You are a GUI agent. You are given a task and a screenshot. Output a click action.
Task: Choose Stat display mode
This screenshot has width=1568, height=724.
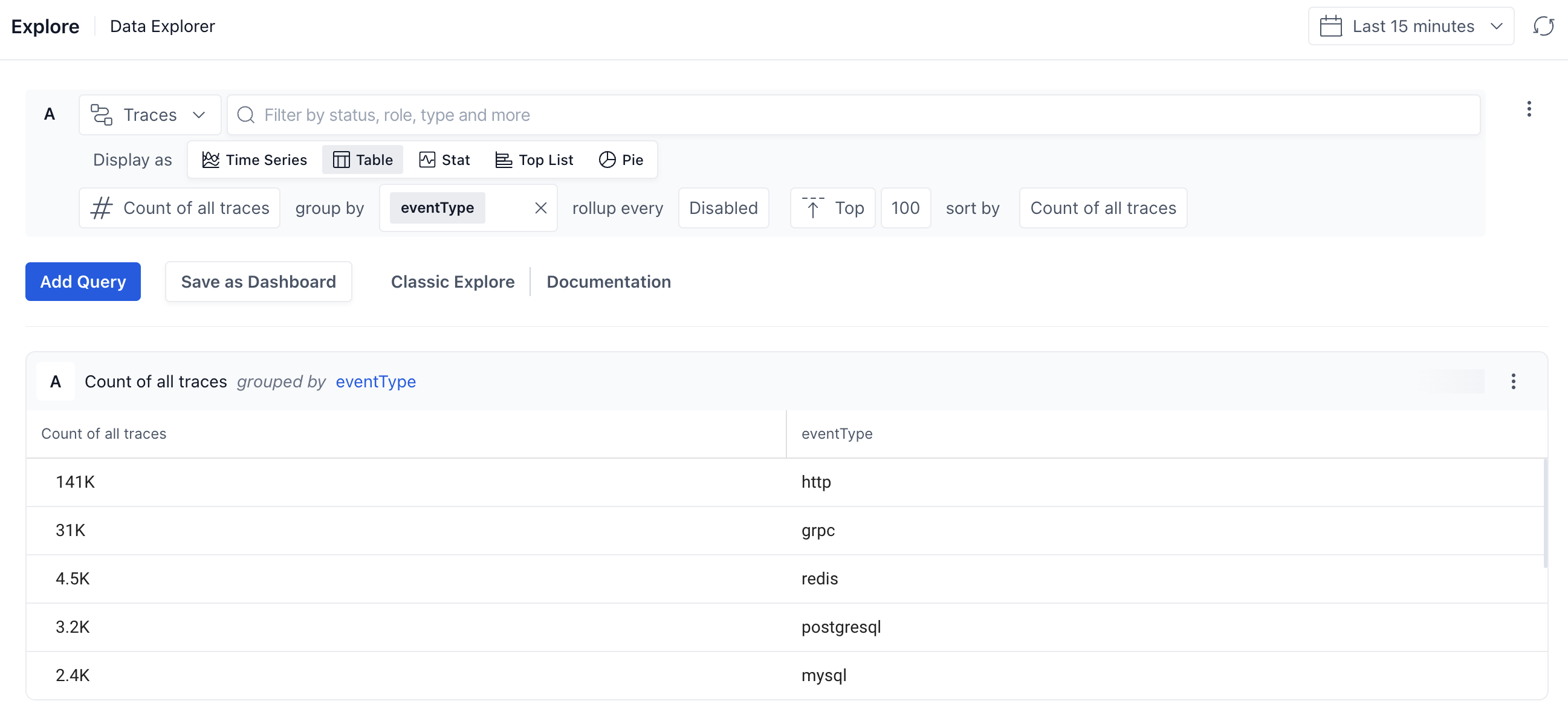click(444, 160)
